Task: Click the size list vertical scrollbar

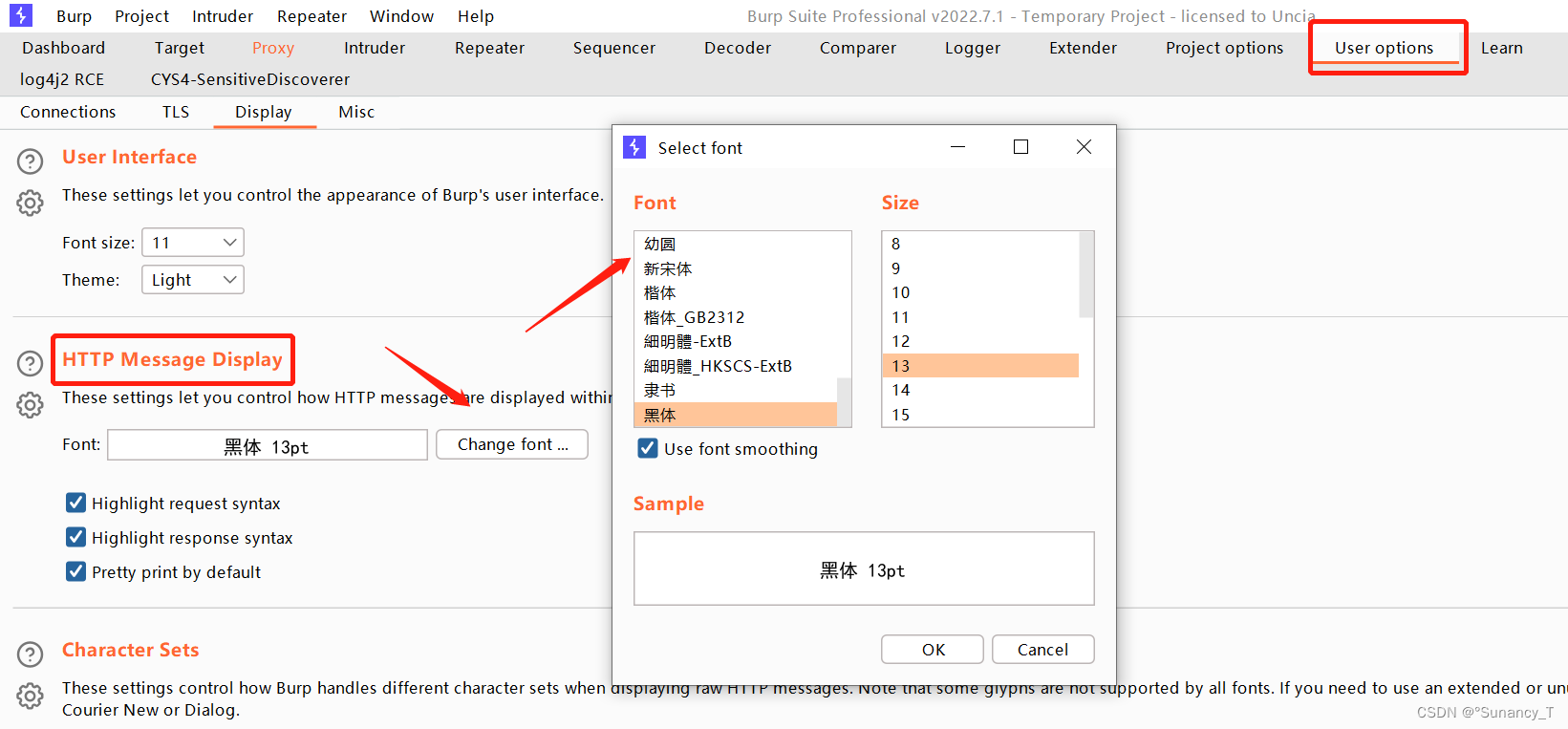Action: (1086, 274)
